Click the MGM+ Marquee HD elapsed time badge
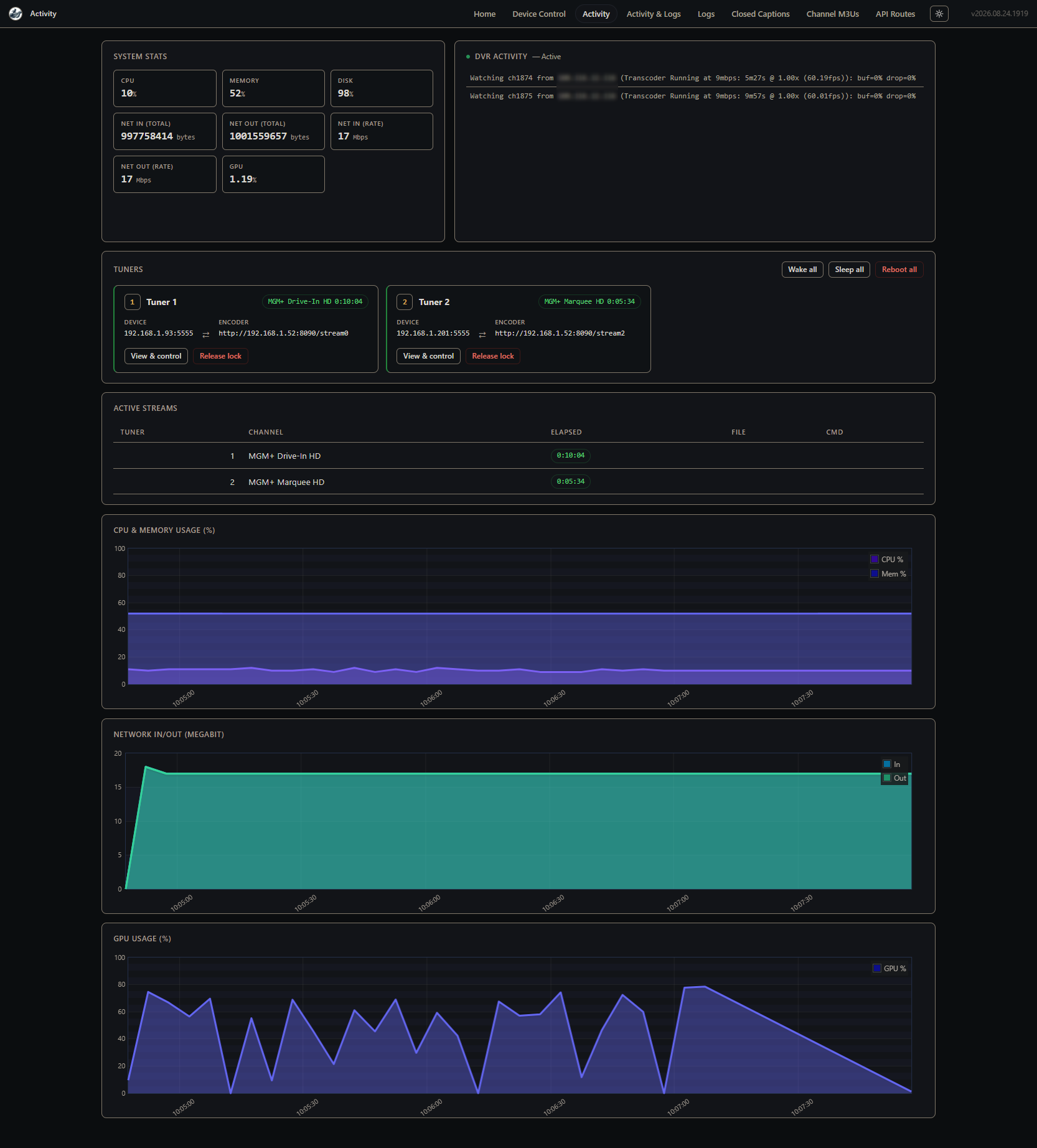Screen dimensions: 1037x1148 570,482
